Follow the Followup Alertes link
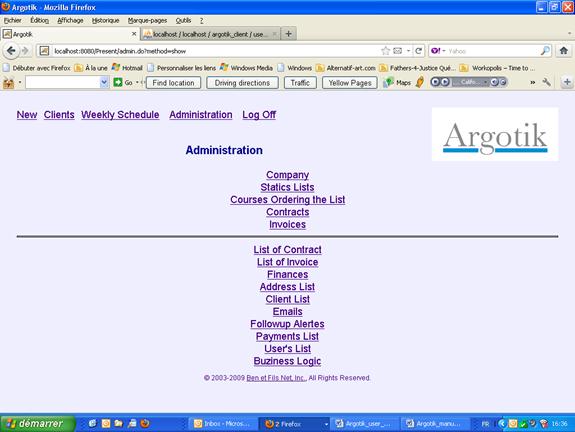This screenshot has width=575, height=432. 288,324
